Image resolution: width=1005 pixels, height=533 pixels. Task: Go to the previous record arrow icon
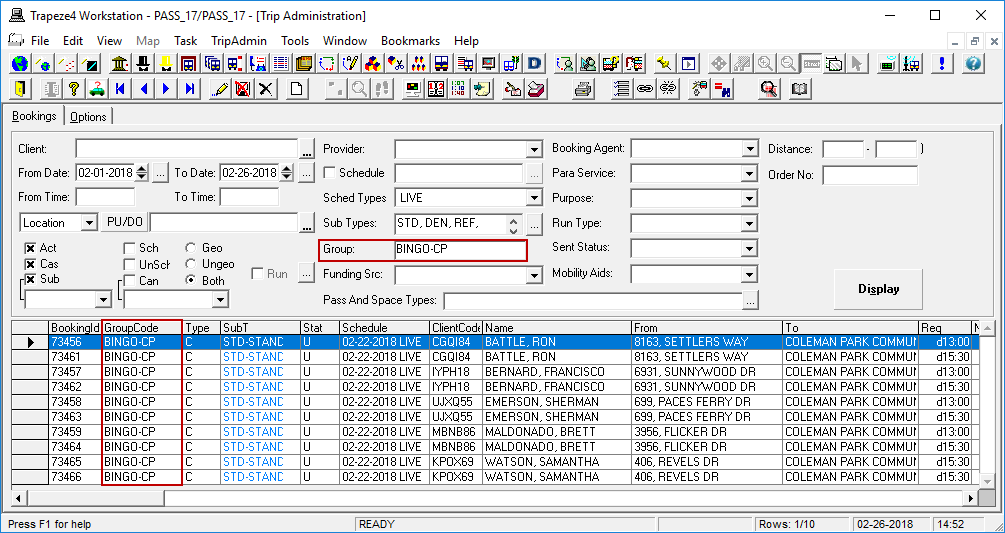click(x=144, y=89)
